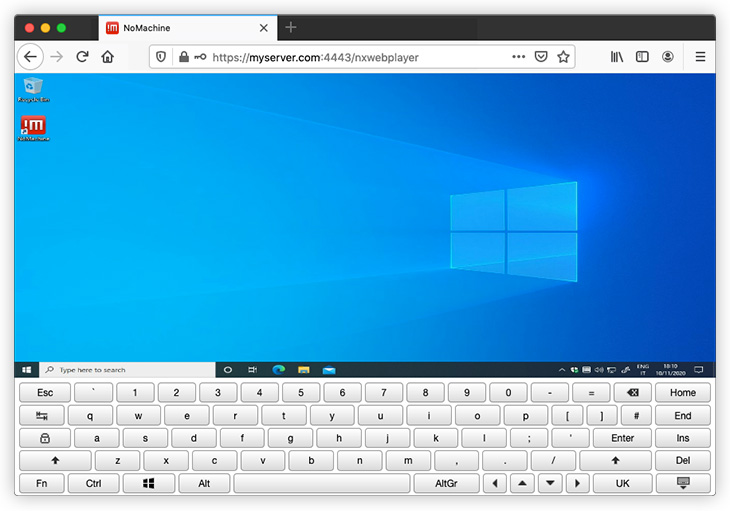This screenshot has height=511, width=730.
Task: Toggle the left shift arrow key
Action: [55, 461]
